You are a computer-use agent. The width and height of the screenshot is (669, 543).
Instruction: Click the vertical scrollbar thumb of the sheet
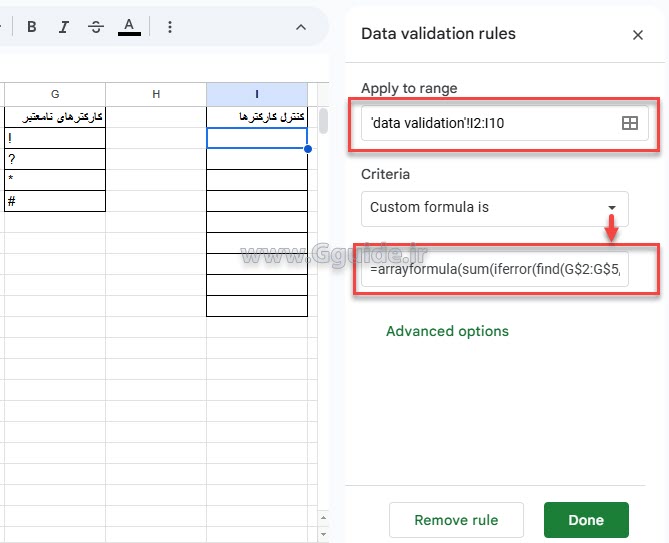[x=323, y=121]
